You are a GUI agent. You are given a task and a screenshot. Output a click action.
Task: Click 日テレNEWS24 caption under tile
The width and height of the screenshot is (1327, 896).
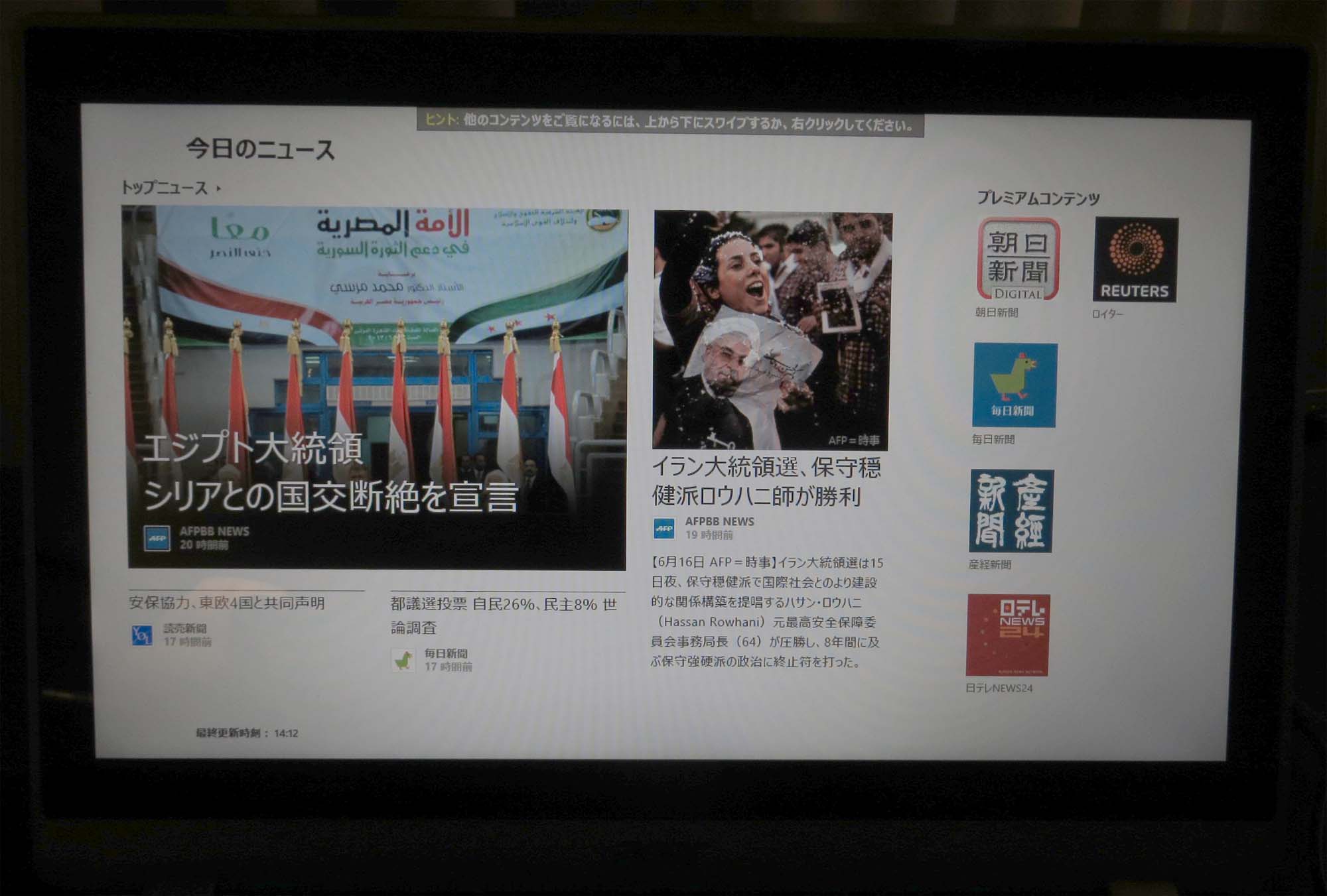click(x=999, y=688)
